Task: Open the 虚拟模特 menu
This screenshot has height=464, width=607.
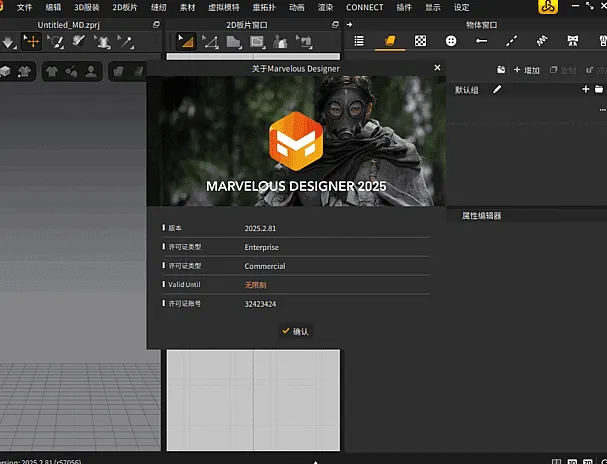Action: pyautogui.click(x=224, y=7)
